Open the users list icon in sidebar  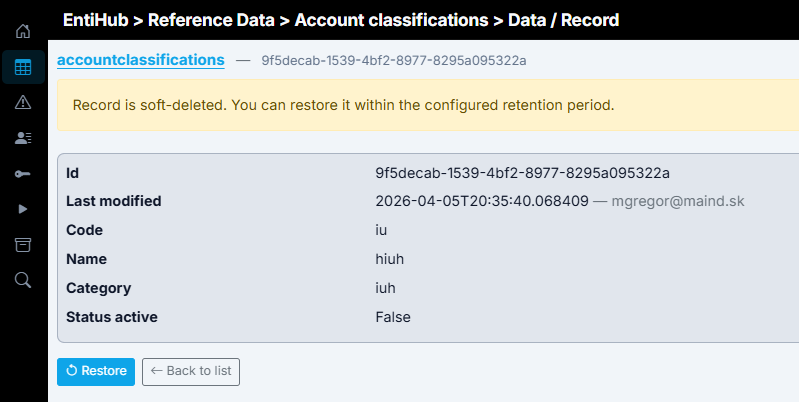(23, 138)
